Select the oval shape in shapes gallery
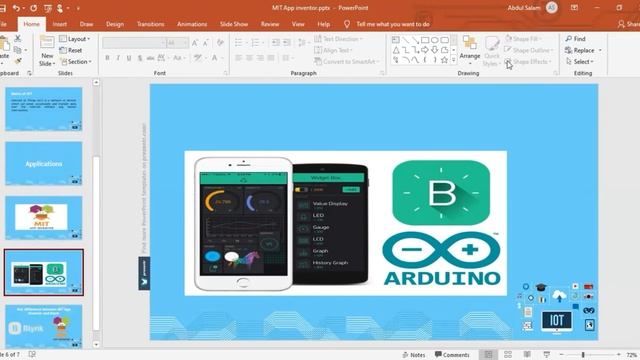This screenshot has width=640, height=360. pos(435,40)
